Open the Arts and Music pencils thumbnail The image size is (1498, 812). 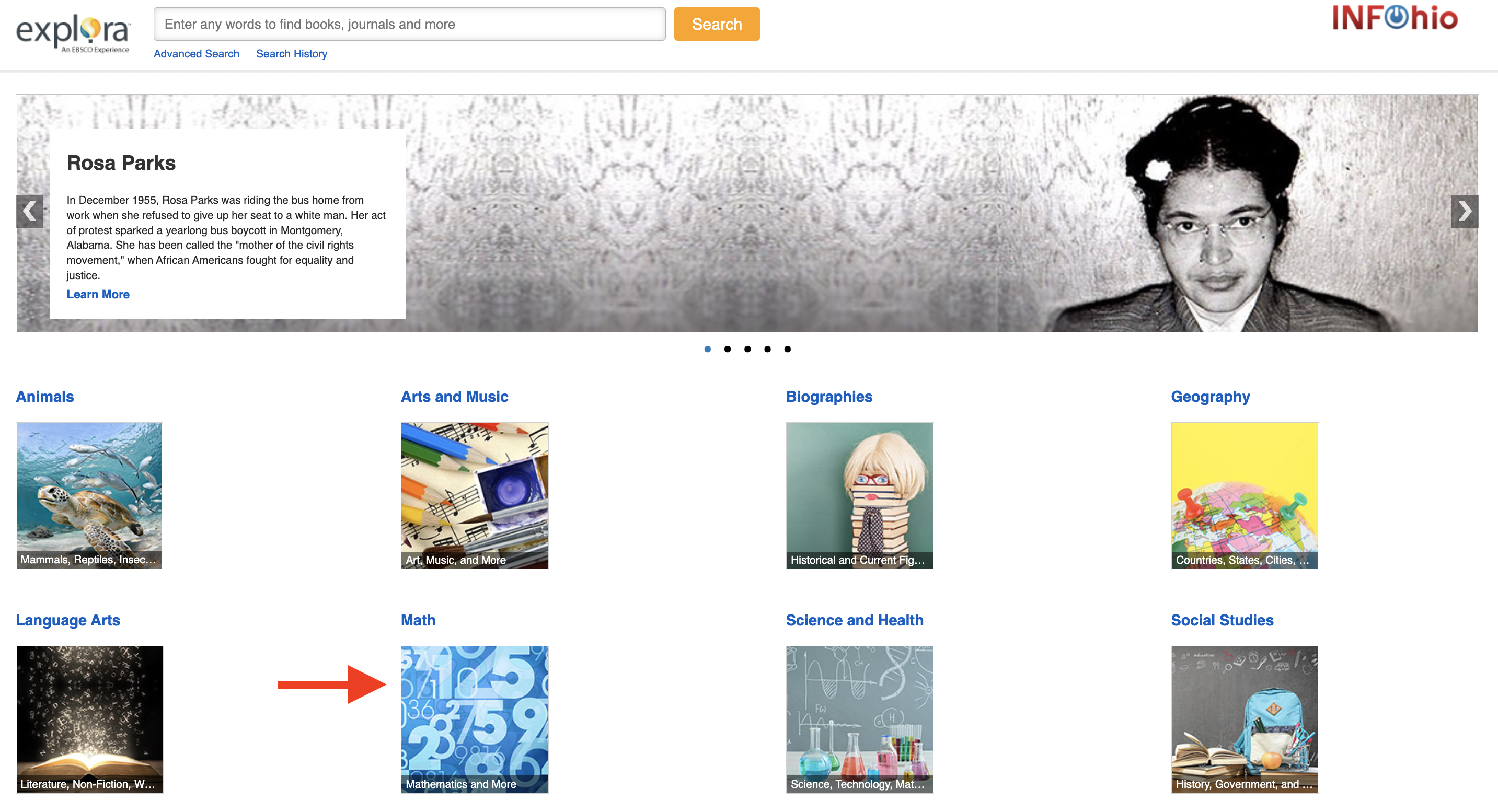pos(475,495)
